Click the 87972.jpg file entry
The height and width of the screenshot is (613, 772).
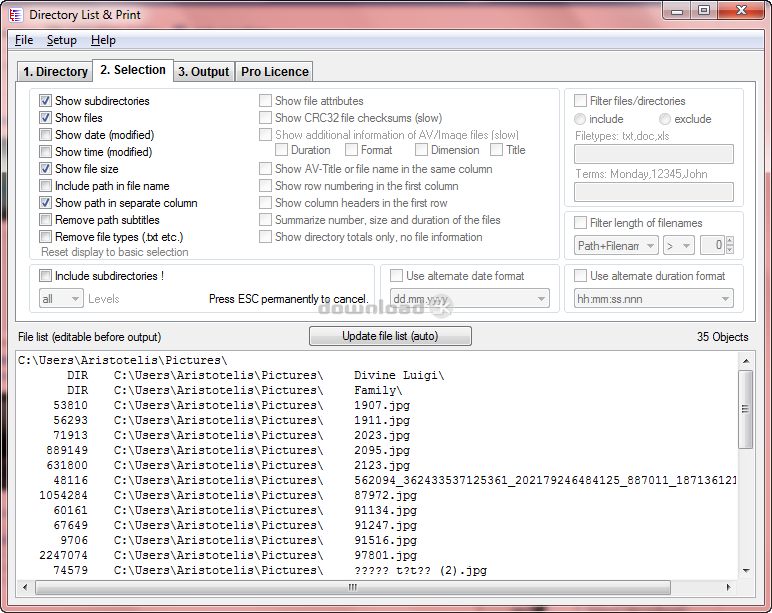386,495
